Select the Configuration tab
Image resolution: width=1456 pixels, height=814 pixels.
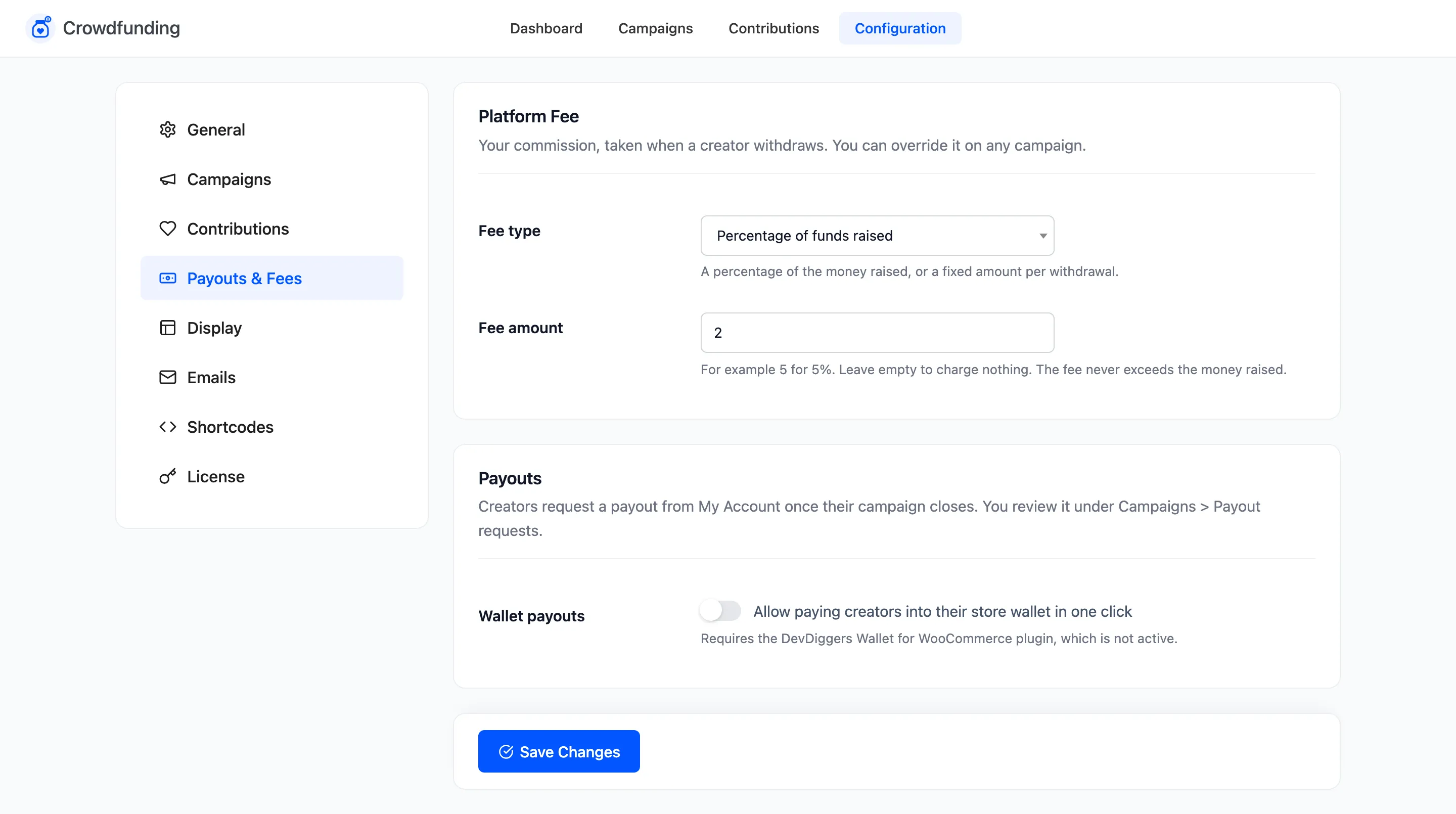click(x=900, y=28)
